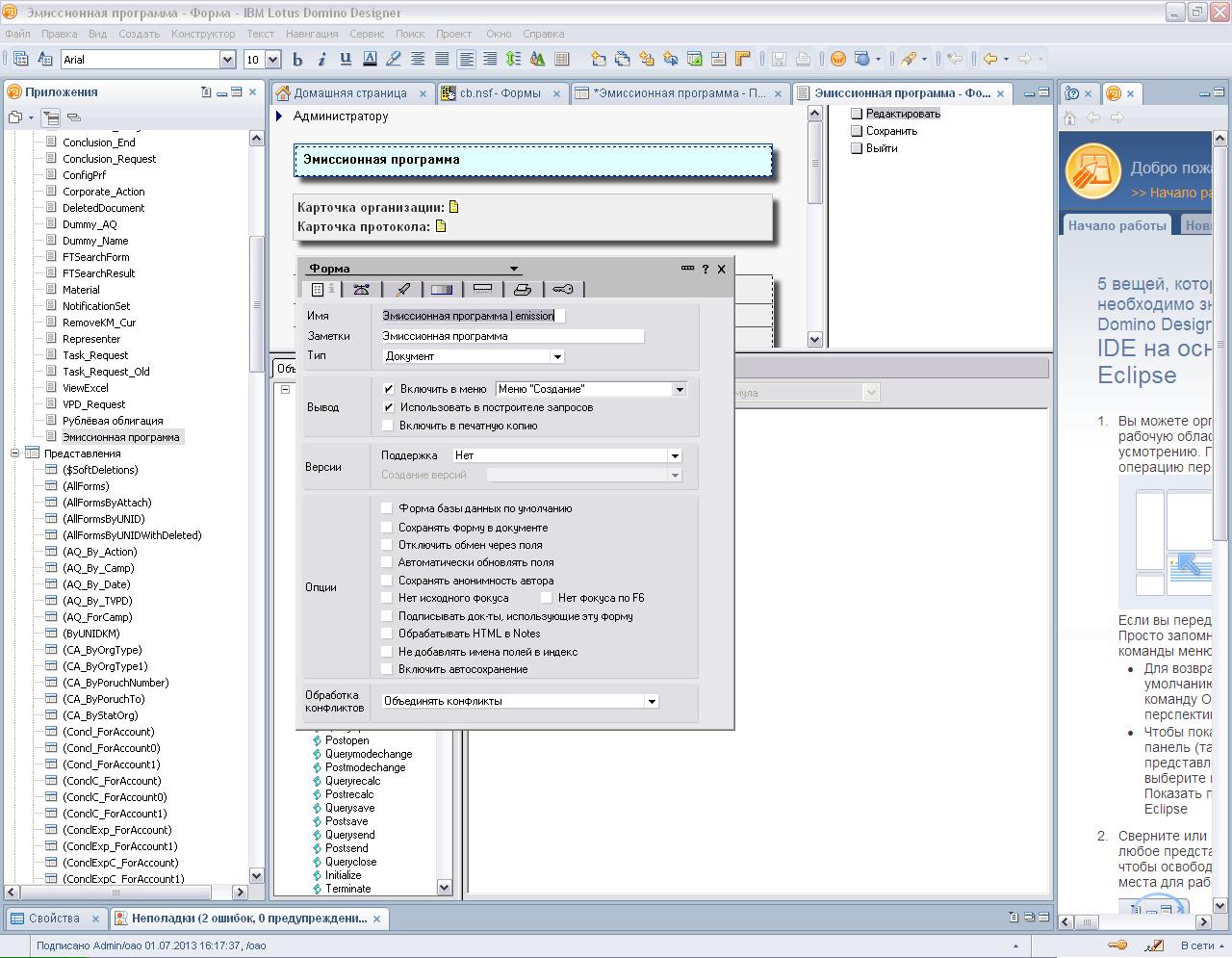Expand the 'Обработка конфликтов' dropdown
The width and height of the screenshot is (1232, 958).
coord(652,702)
